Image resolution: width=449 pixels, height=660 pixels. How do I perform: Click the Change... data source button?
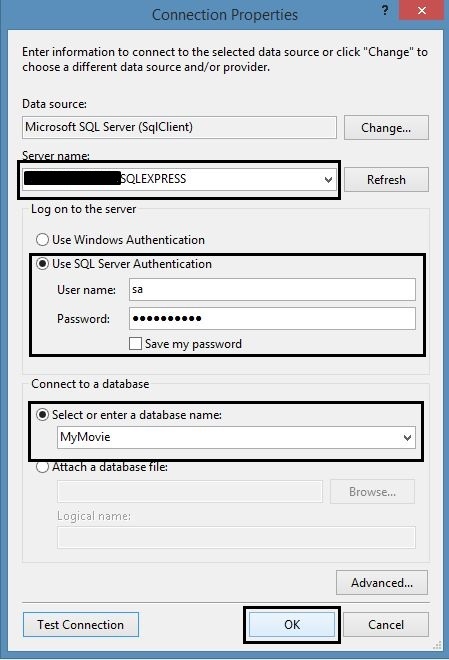[x=386, y=128]
